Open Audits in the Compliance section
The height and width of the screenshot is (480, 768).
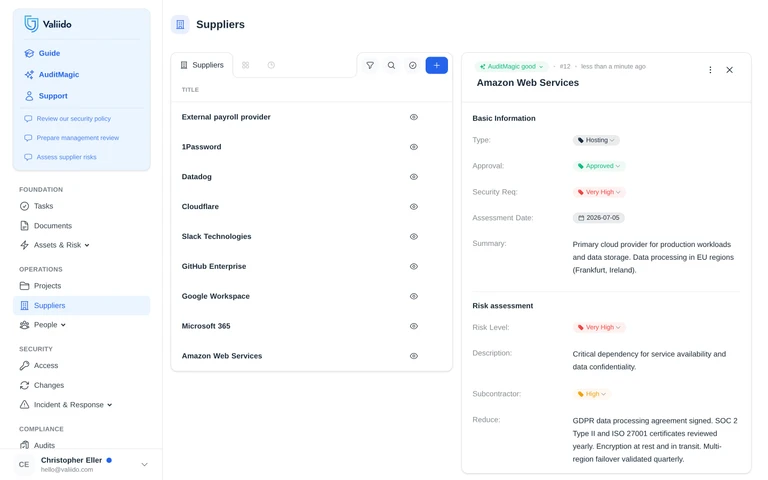click(x=37, y=445)
